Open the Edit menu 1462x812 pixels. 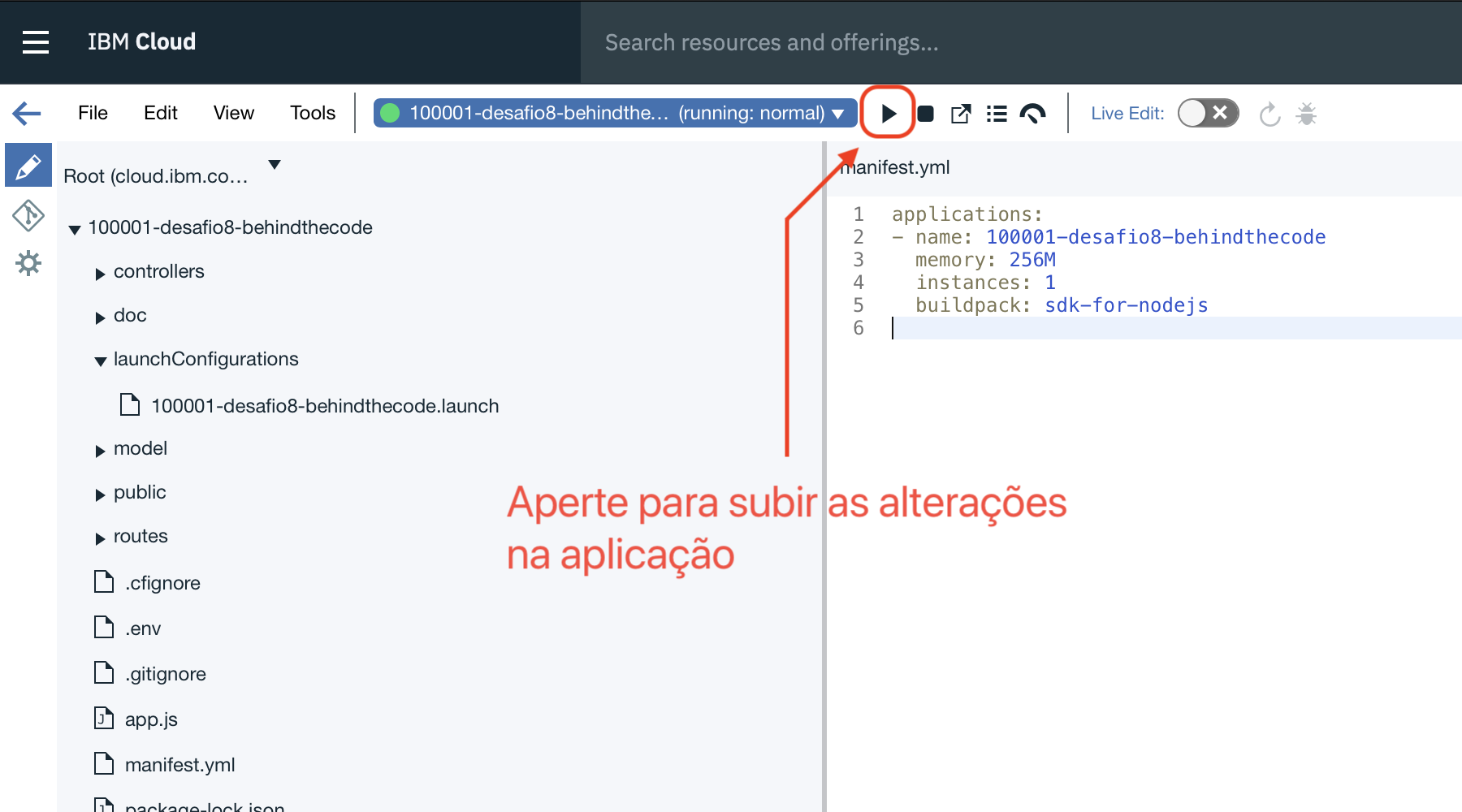tap(161, 113)
